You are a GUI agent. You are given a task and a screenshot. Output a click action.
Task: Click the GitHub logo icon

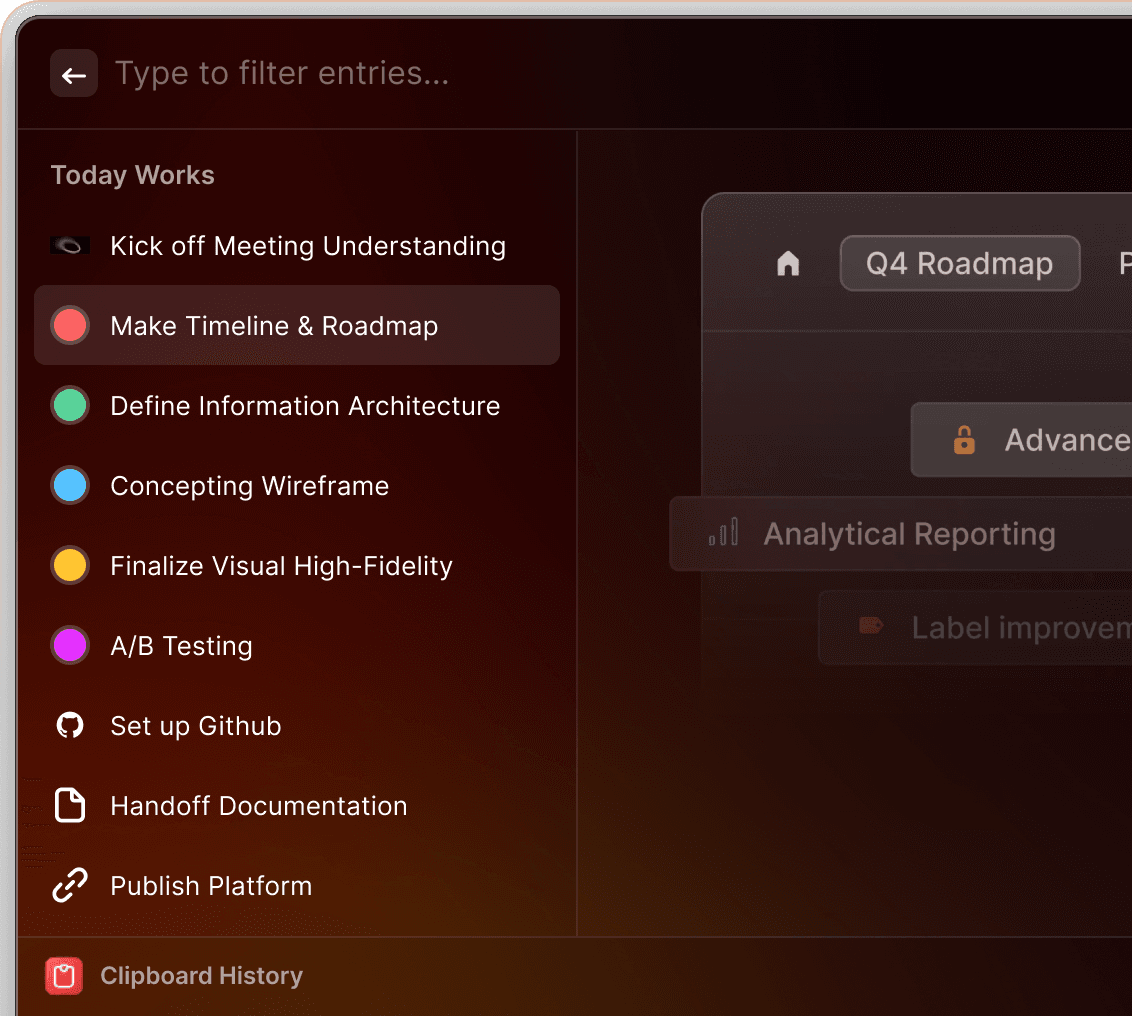click(70, 726)
